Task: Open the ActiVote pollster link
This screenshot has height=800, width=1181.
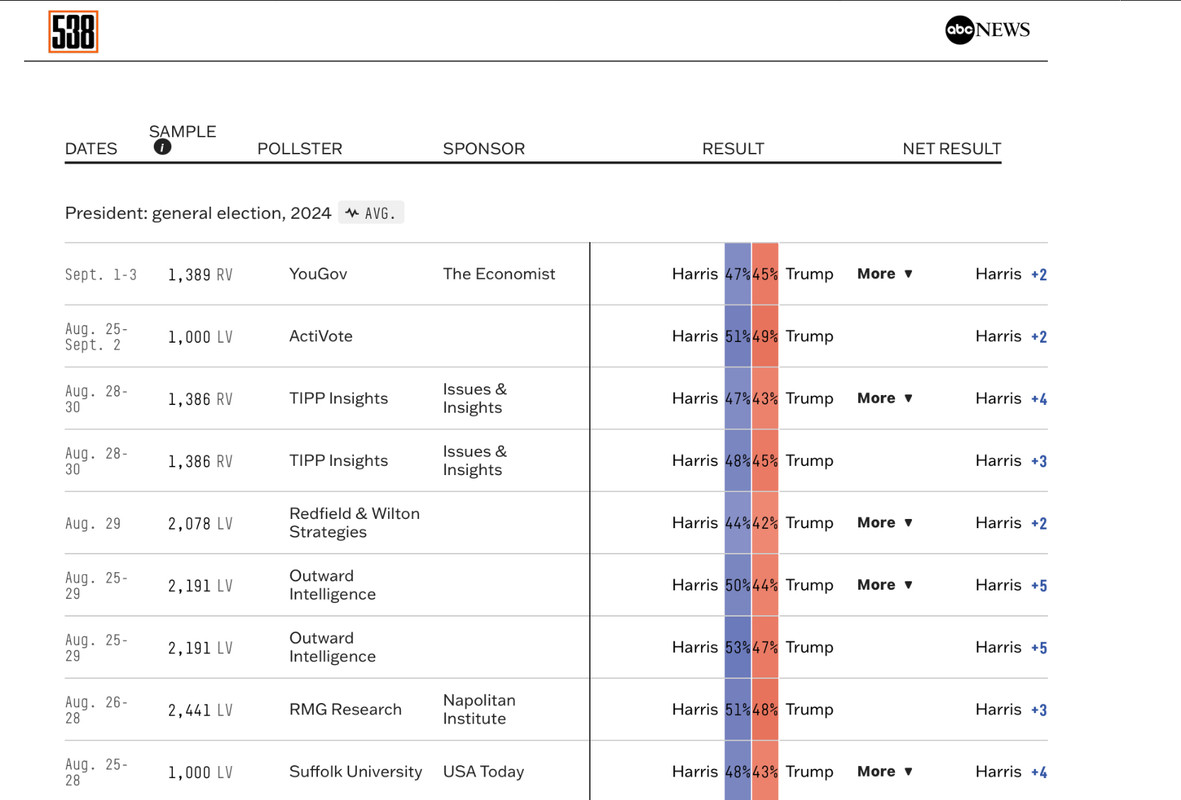Action: click(321, 336)
